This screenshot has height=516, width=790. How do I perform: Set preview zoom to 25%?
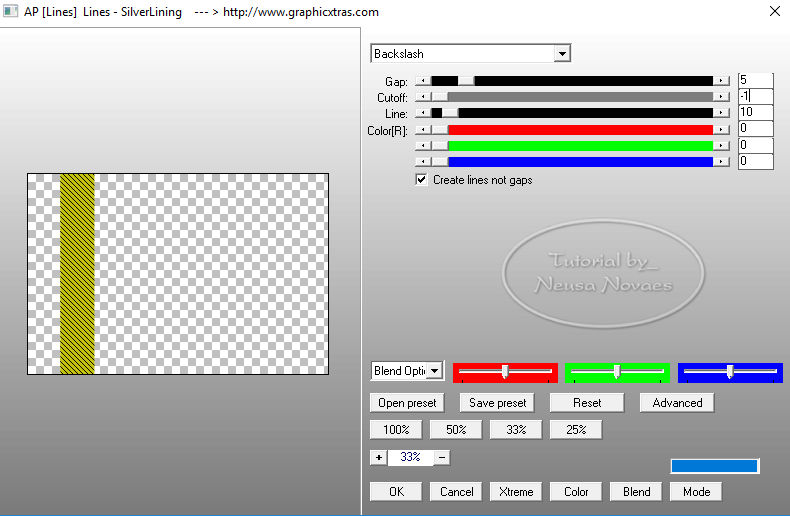point(576,429)
